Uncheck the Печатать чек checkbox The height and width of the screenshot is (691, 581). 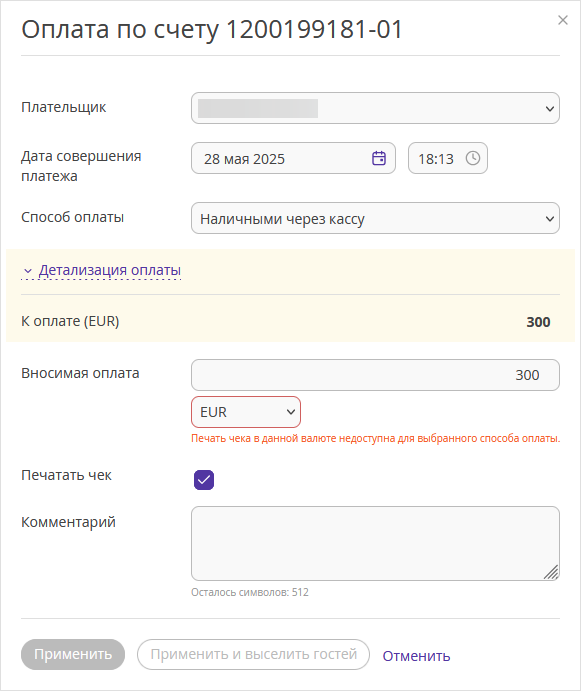[x=204, y=480]
